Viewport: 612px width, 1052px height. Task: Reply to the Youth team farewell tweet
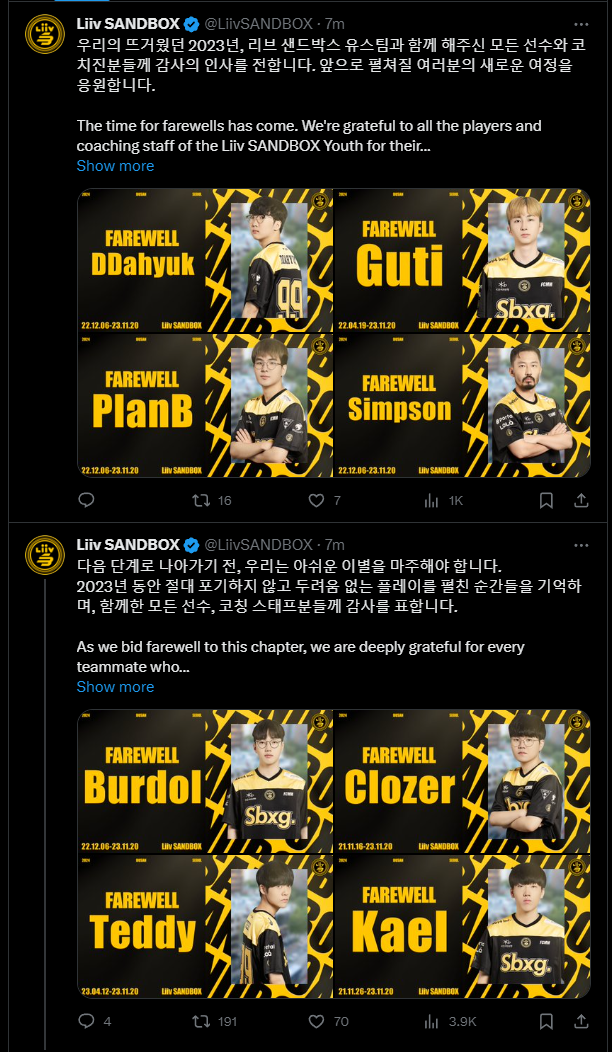tap(86, 501)
